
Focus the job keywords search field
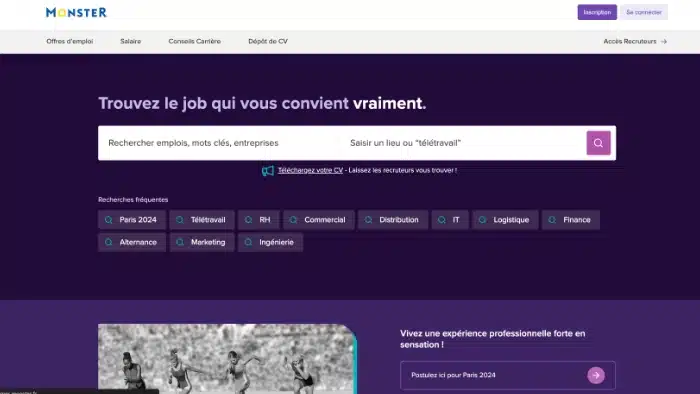pyautogui.click(x=219, y=143)
